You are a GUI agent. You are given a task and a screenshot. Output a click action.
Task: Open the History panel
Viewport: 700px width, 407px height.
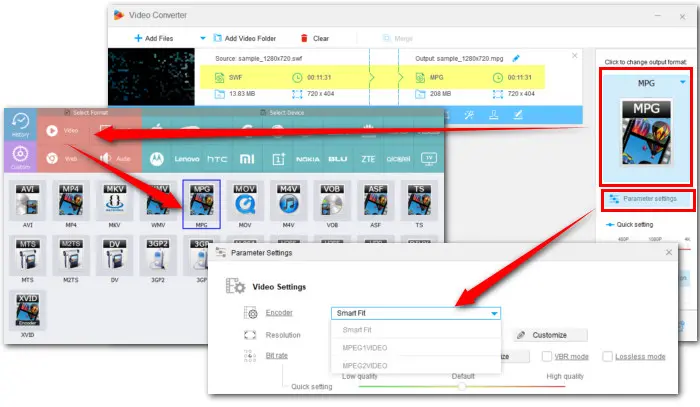click(20, 125)
